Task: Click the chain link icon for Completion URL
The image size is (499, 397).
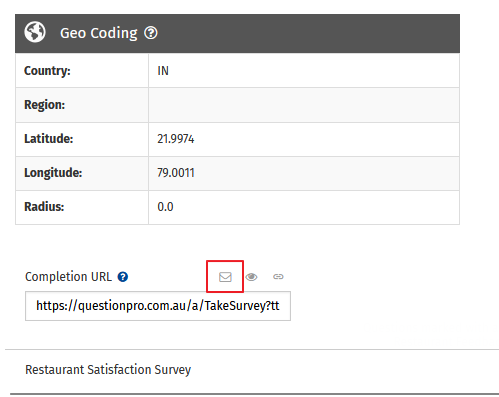Action: pyautogui.click(x=278, y=277)
